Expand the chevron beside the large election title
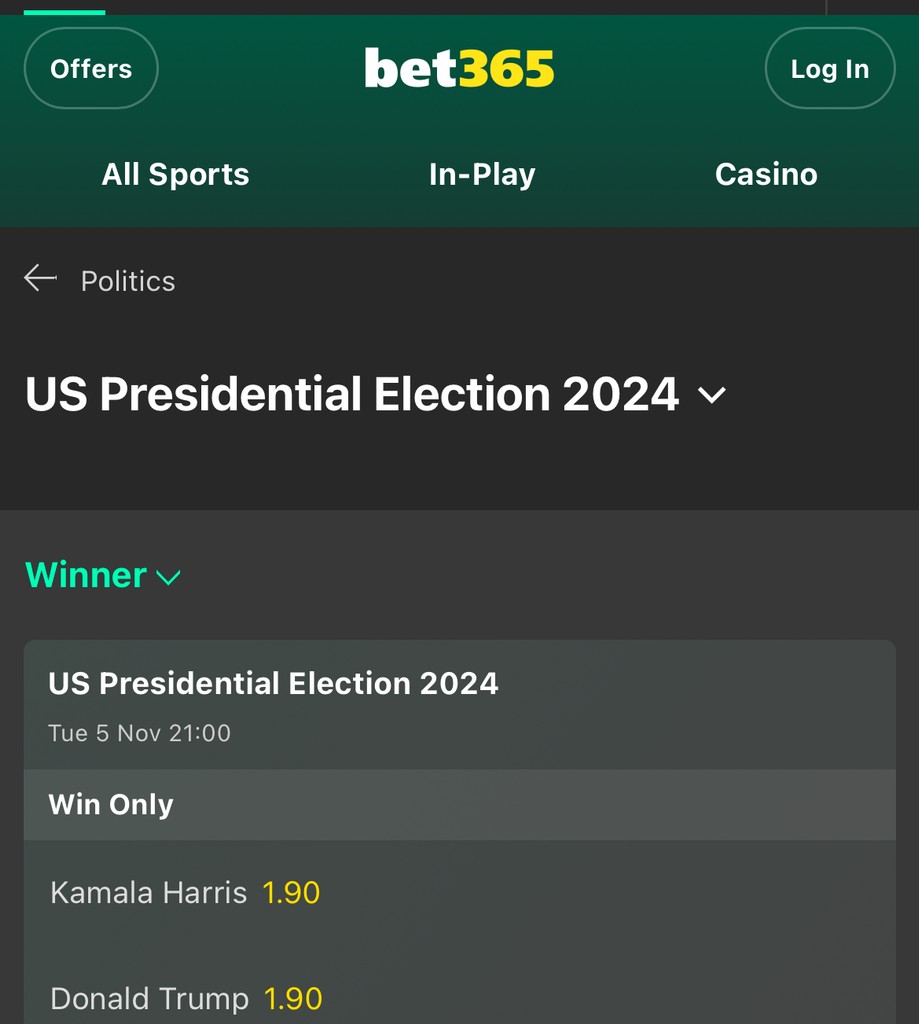This screenshot has width=919, height=1024. tap(712, 395)
